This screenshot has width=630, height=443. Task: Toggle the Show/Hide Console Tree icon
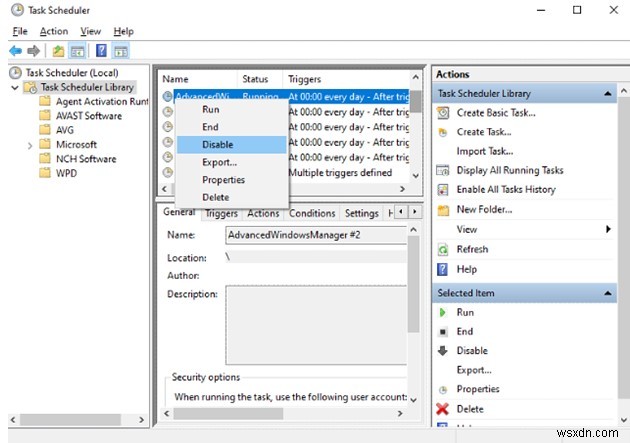pyautogui.click(x=77, y=51)
